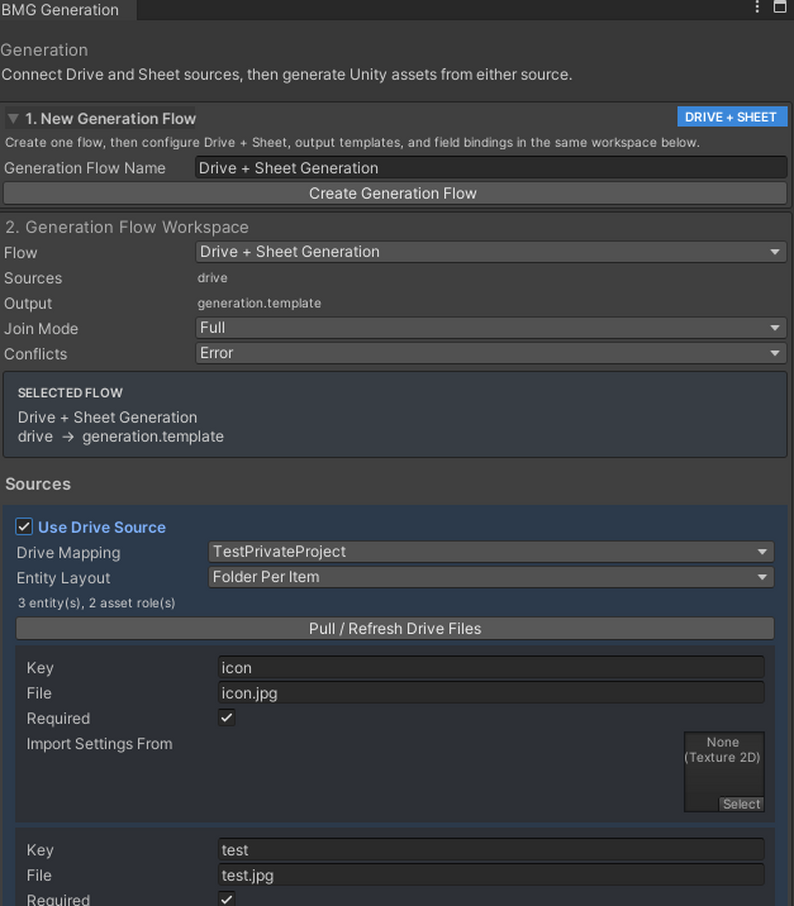This screenshot has height=906, width=794.
Task: Open the Drive Mapping dropdown
Action: click(x=491, y=552)
